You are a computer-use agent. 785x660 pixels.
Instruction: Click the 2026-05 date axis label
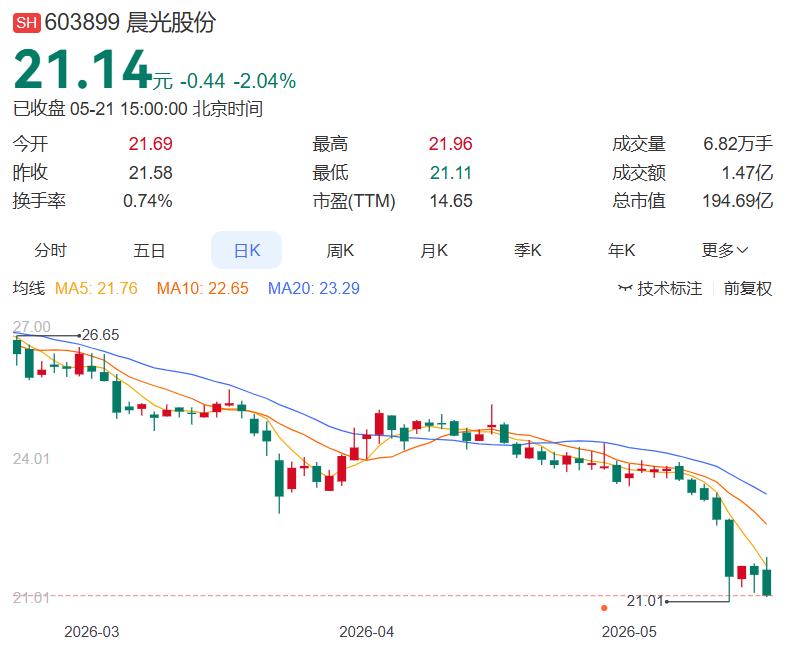tap(629, 631)
